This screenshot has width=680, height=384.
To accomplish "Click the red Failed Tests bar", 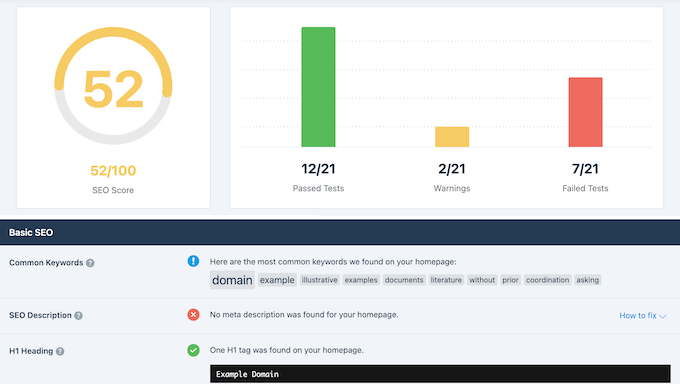I will point(585,112).
